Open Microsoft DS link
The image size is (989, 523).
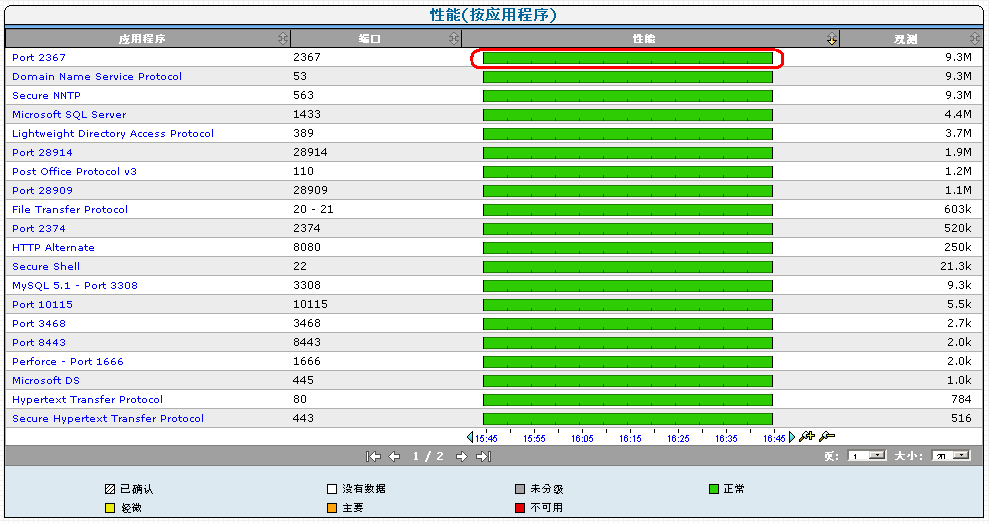[46, 380]
